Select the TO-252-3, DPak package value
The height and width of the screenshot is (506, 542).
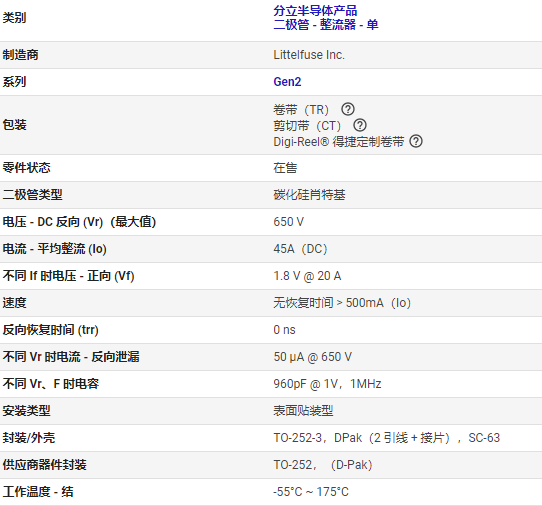pyautogui.click(x=386, y=438)
